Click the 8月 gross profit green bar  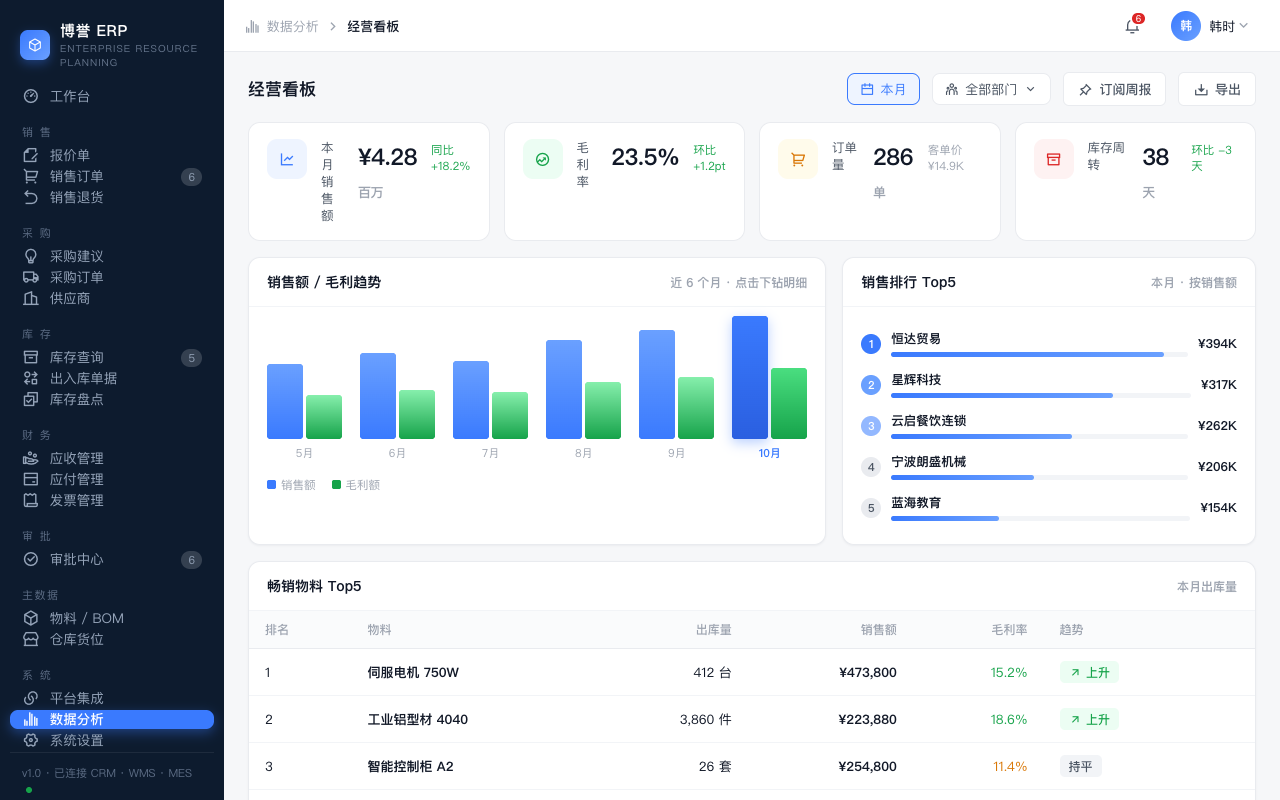click(603, 411)
